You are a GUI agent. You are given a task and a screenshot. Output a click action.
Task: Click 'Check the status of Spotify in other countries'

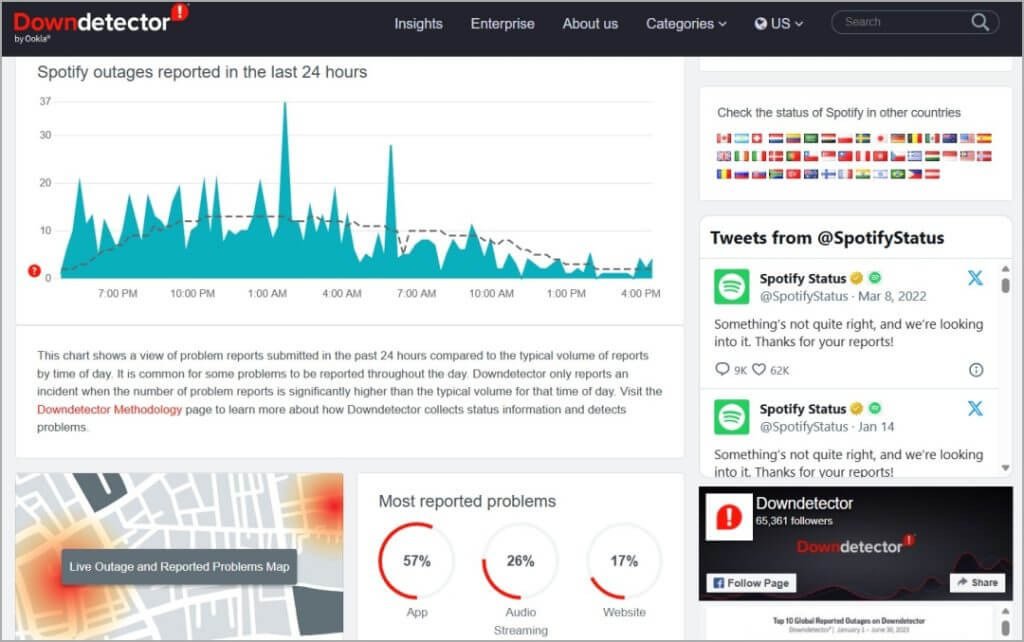[x=839, y=112]
